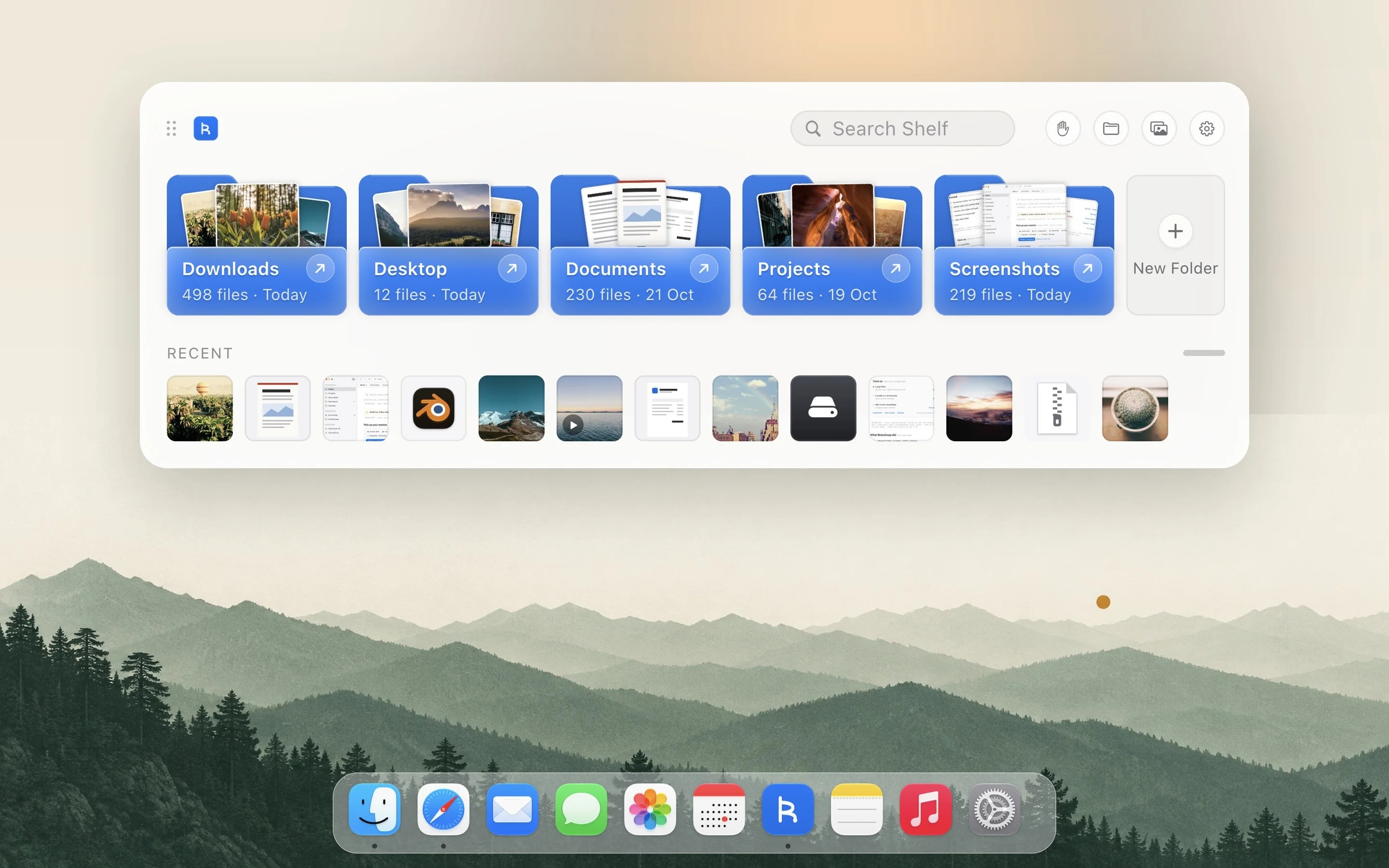Open Finder from the Dock
This screenshot has height=868, width=1389.
pos(374,810)
